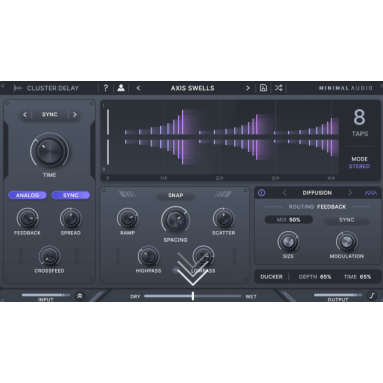Click the DIFFUSION effect title
This screenshot has width=383, height=383.
317,193
